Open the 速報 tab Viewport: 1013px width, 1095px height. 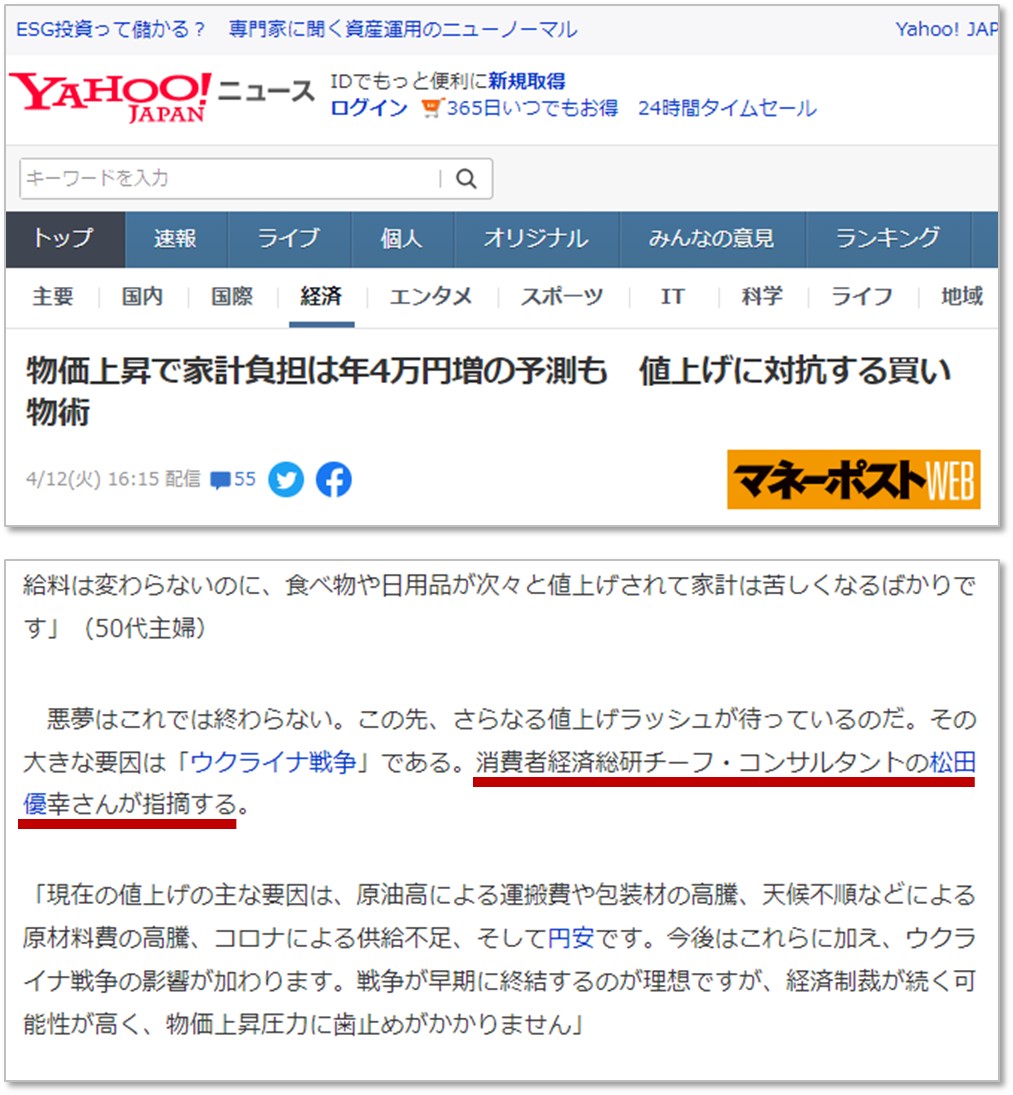tap(175, 239)
